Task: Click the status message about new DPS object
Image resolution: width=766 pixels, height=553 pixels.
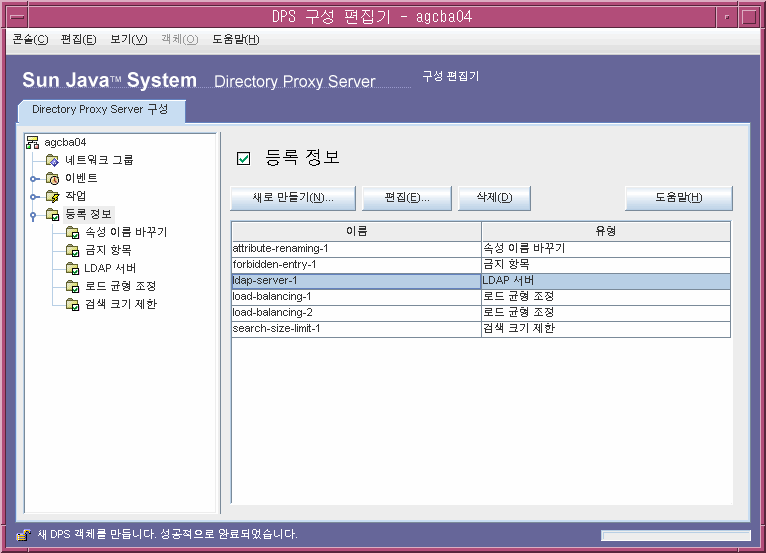Action: (x=167, y=534)
